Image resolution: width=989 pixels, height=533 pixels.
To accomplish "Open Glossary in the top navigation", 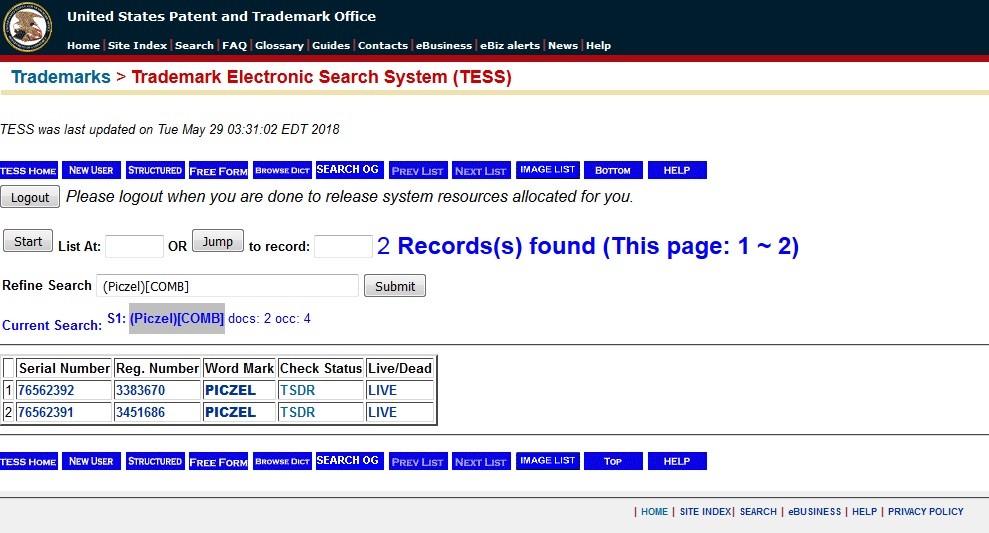I will (279, 45).
